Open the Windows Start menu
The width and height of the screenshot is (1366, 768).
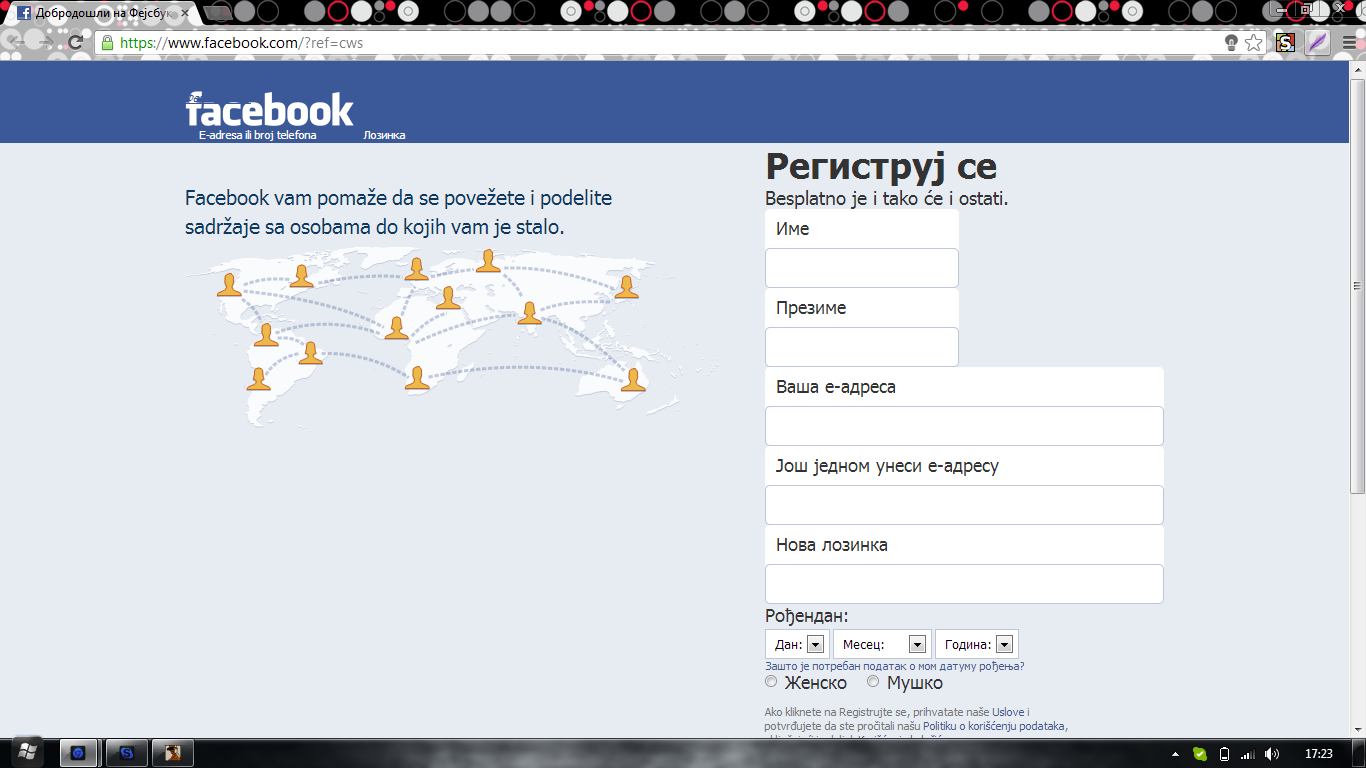[26, 752]
